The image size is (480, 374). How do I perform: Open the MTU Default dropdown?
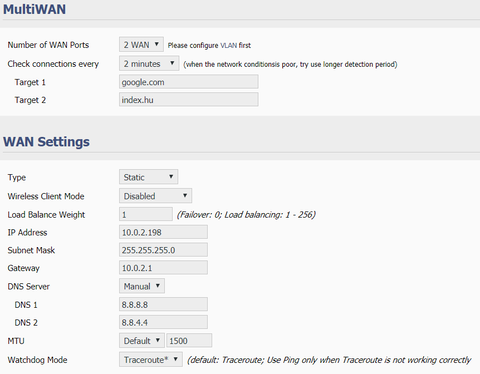[142, 340]
